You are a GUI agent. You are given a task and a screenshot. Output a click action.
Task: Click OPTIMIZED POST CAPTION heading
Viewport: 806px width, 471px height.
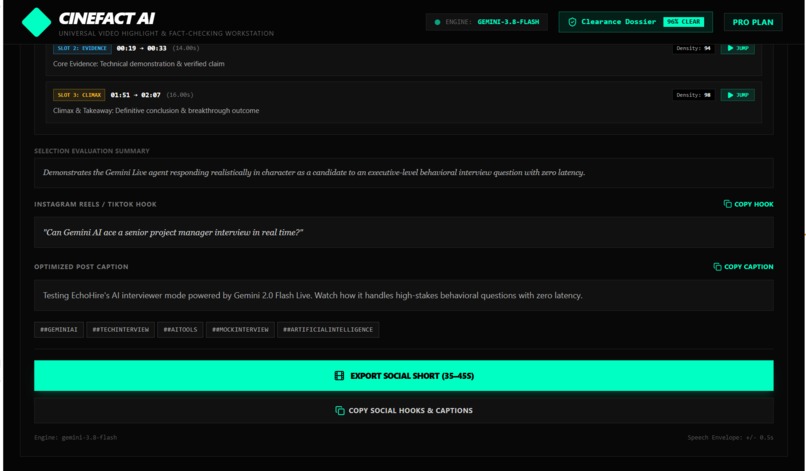pyautogui.click(x=81, y=267)
